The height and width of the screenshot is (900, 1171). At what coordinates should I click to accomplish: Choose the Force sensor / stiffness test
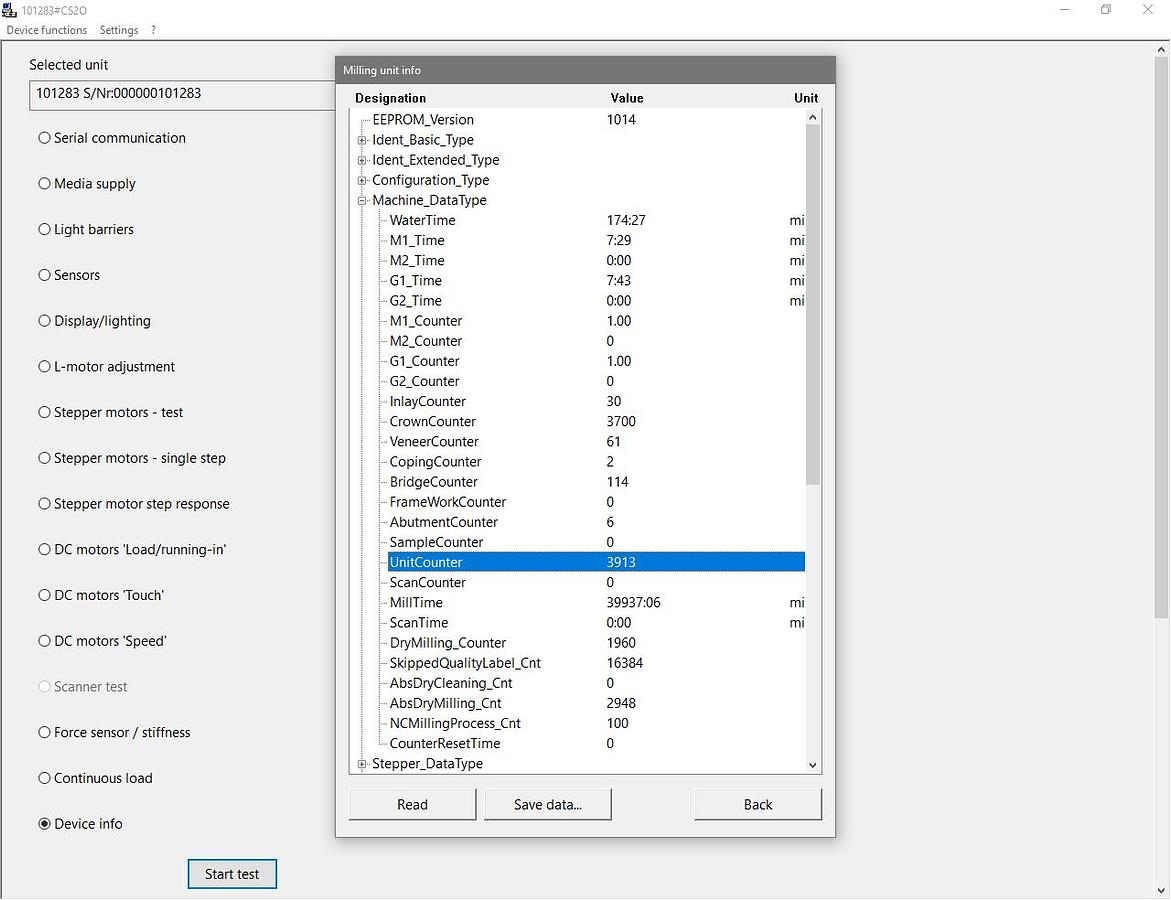[44, 732]
